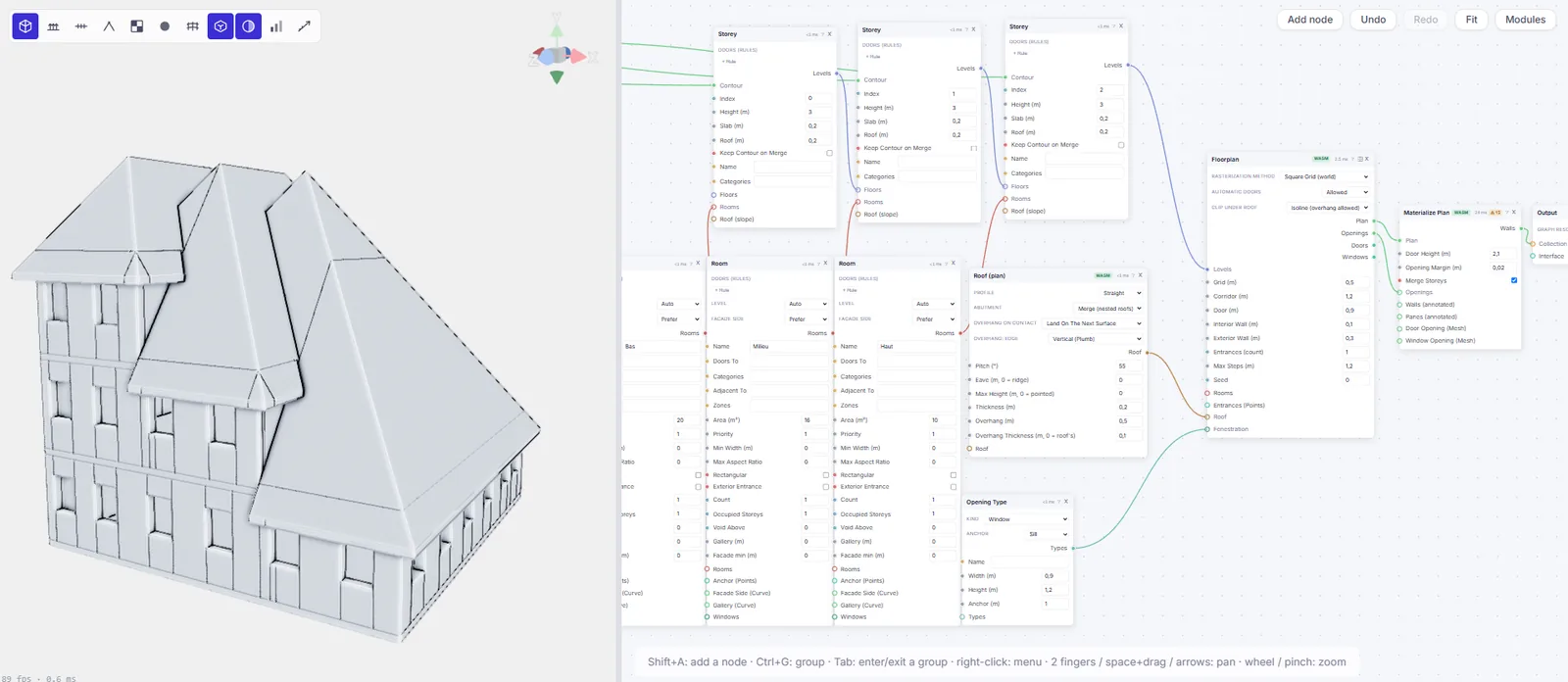Image resolution: width=1568 pixels, height=682 pixels.
Task: Click the horizontal line with ticks toolbar icon
Action: click(81, 26)
